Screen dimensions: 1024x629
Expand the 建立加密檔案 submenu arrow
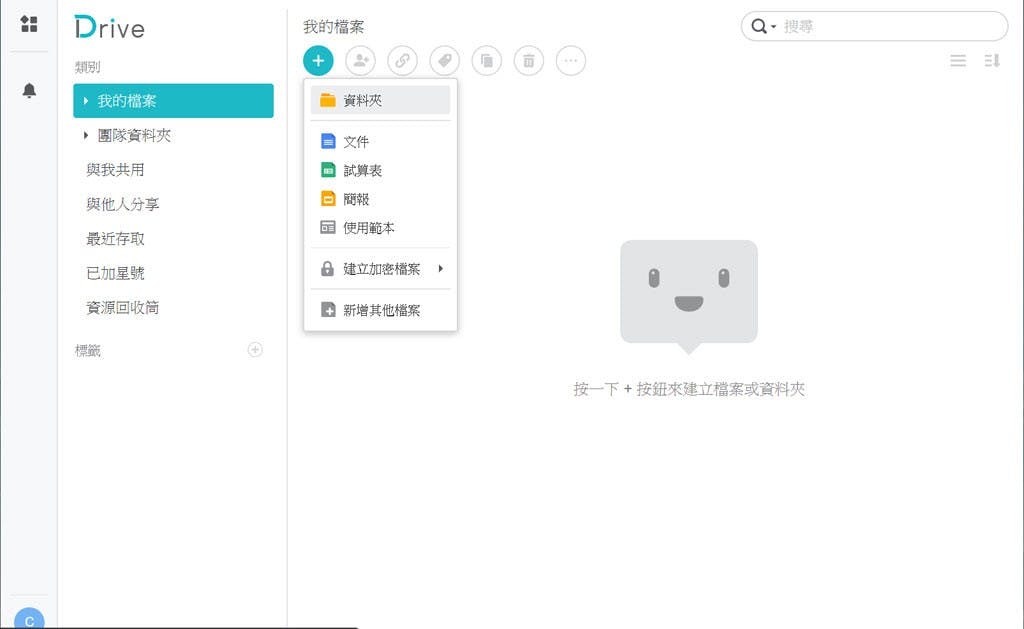440,269
